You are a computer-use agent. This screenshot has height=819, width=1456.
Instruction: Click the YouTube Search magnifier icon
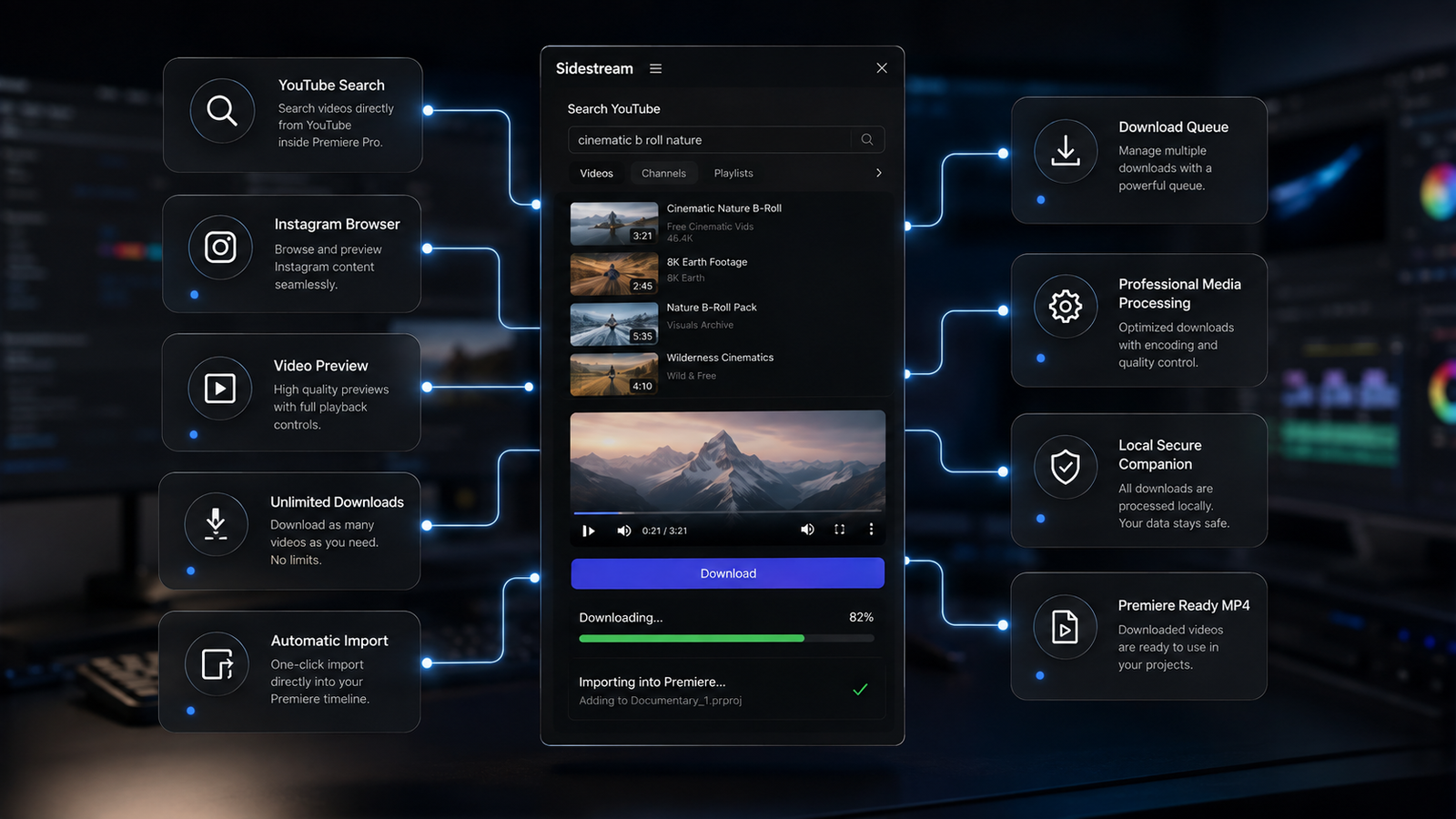222,111
